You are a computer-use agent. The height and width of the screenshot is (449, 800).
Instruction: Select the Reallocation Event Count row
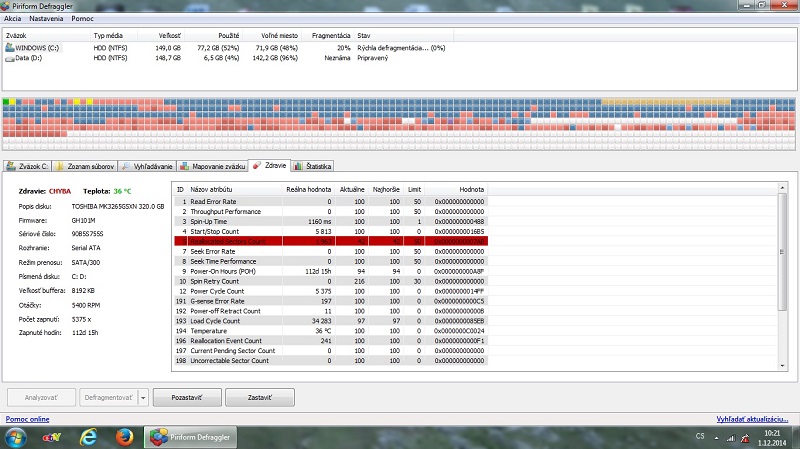[x=331, y=341]
